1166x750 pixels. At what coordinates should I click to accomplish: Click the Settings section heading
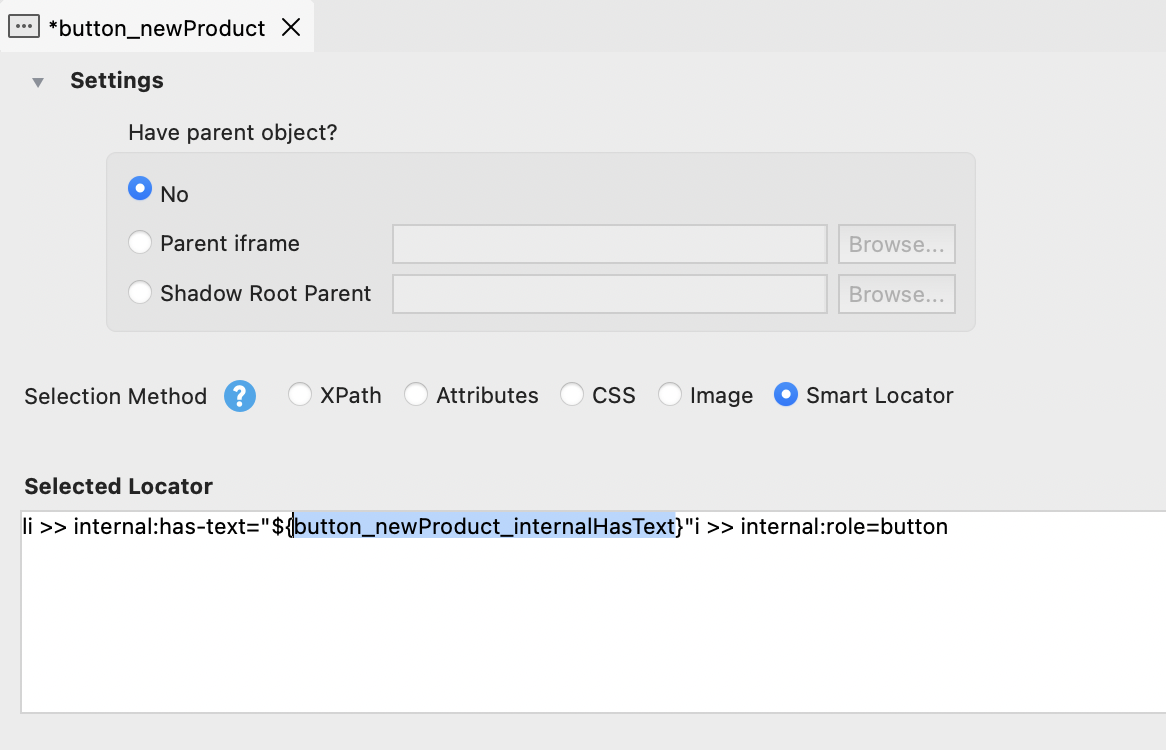[x=116, y=81]
